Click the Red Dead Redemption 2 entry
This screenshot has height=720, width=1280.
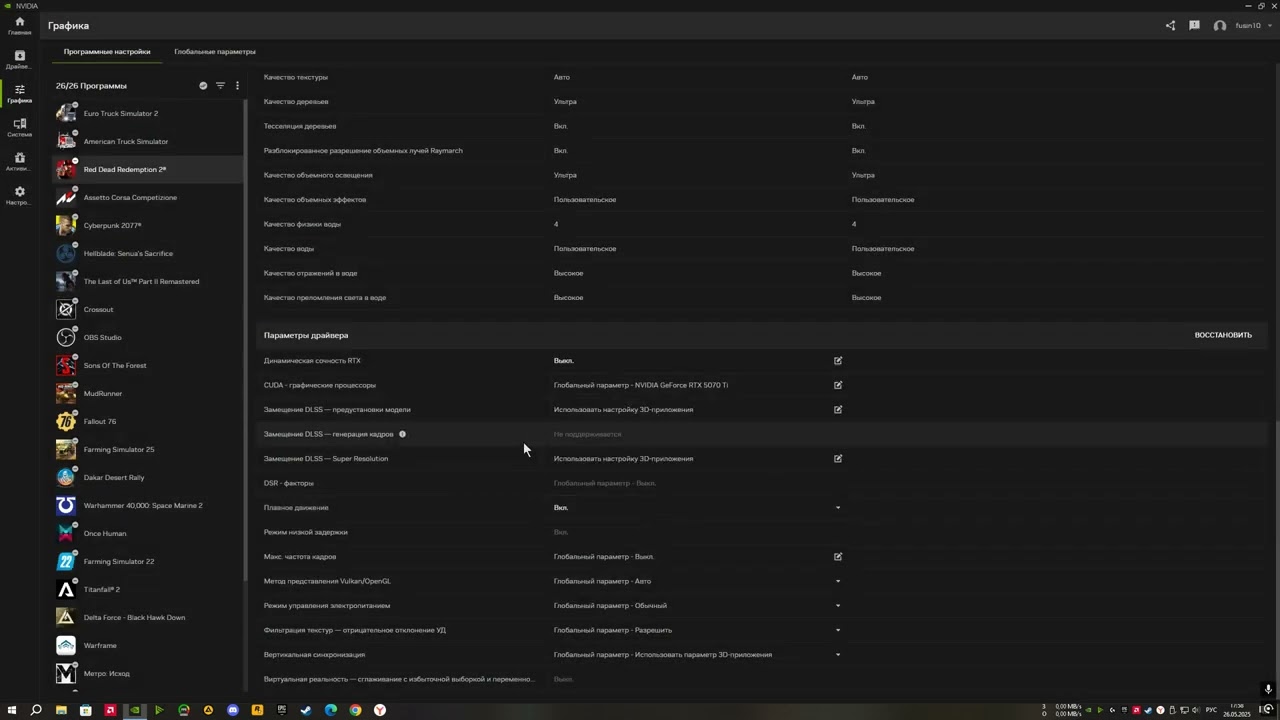pos(148,170)
